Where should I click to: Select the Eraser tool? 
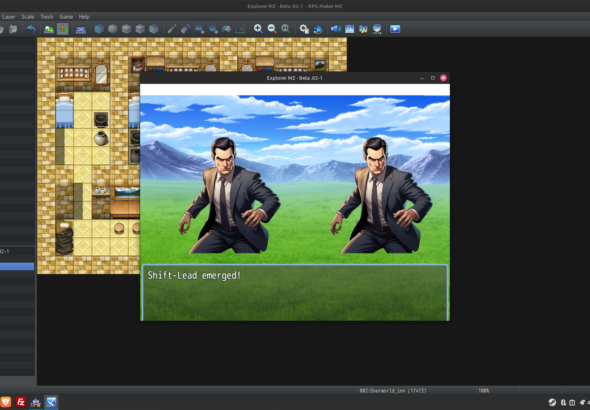pos(185,29)
